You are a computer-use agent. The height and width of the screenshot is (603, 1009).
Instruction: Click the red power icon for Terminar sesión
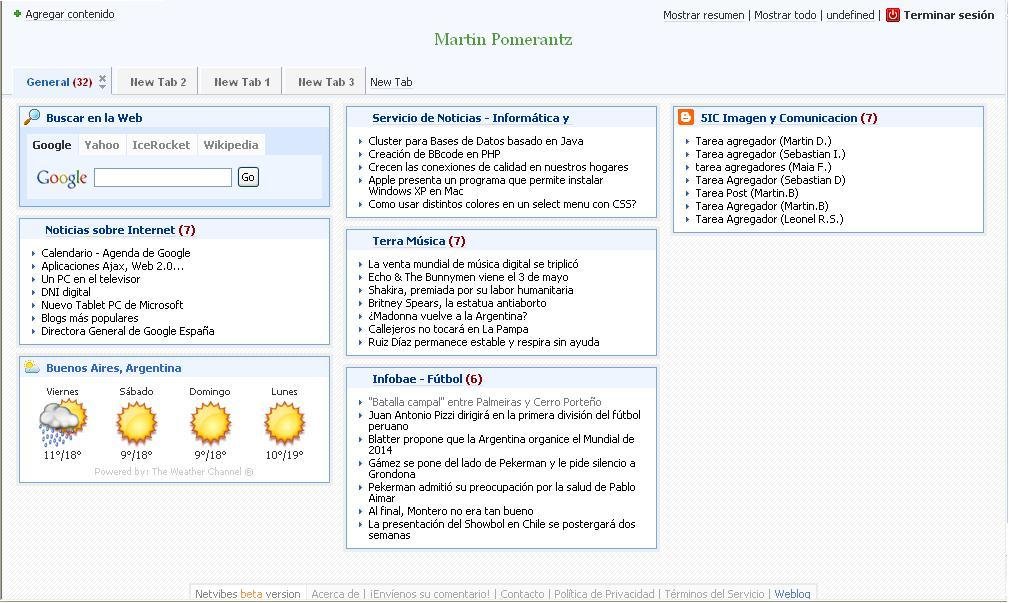pos(893,15)
